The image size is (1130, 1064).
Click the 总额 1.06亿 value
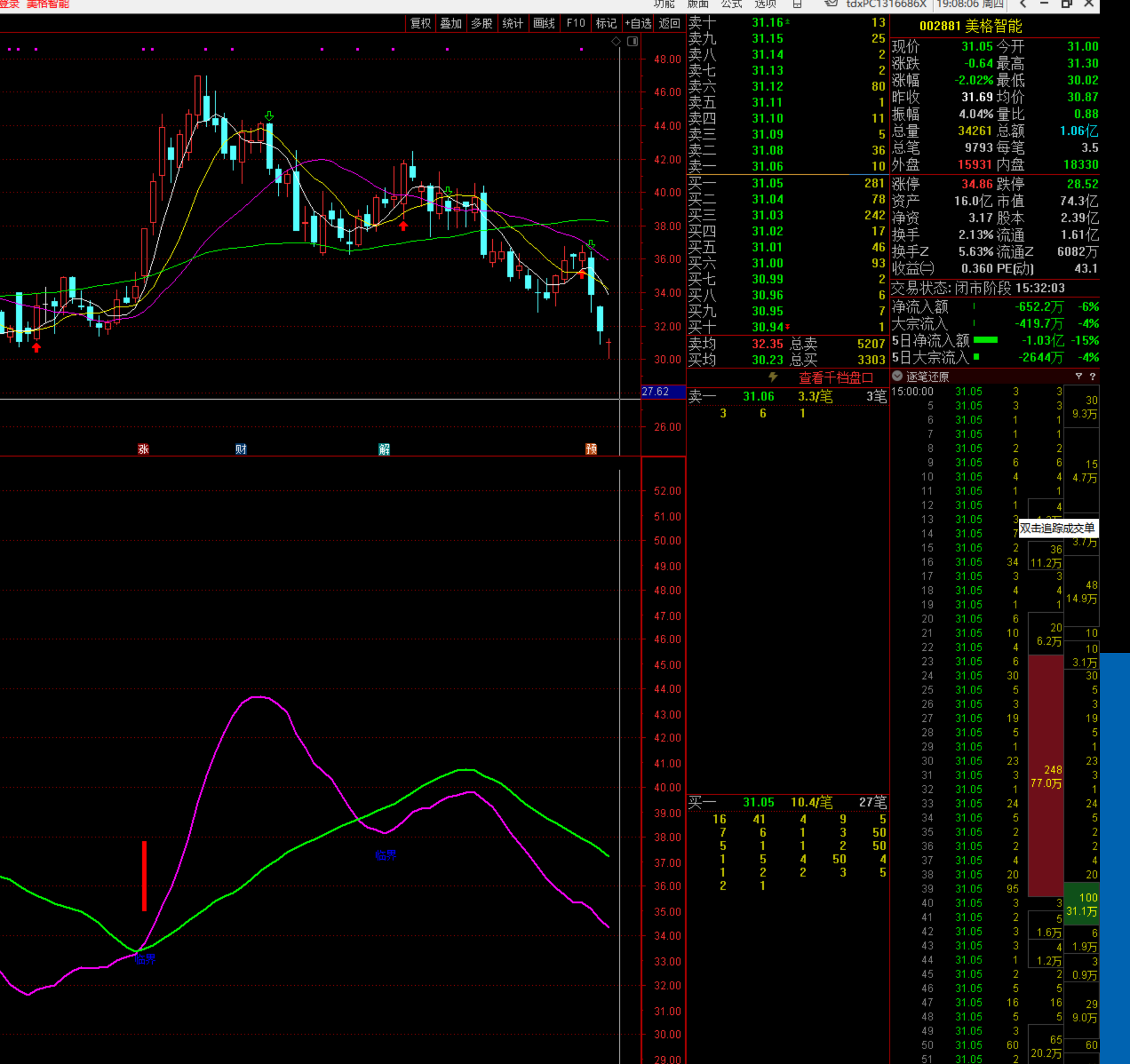(1079, 131)
